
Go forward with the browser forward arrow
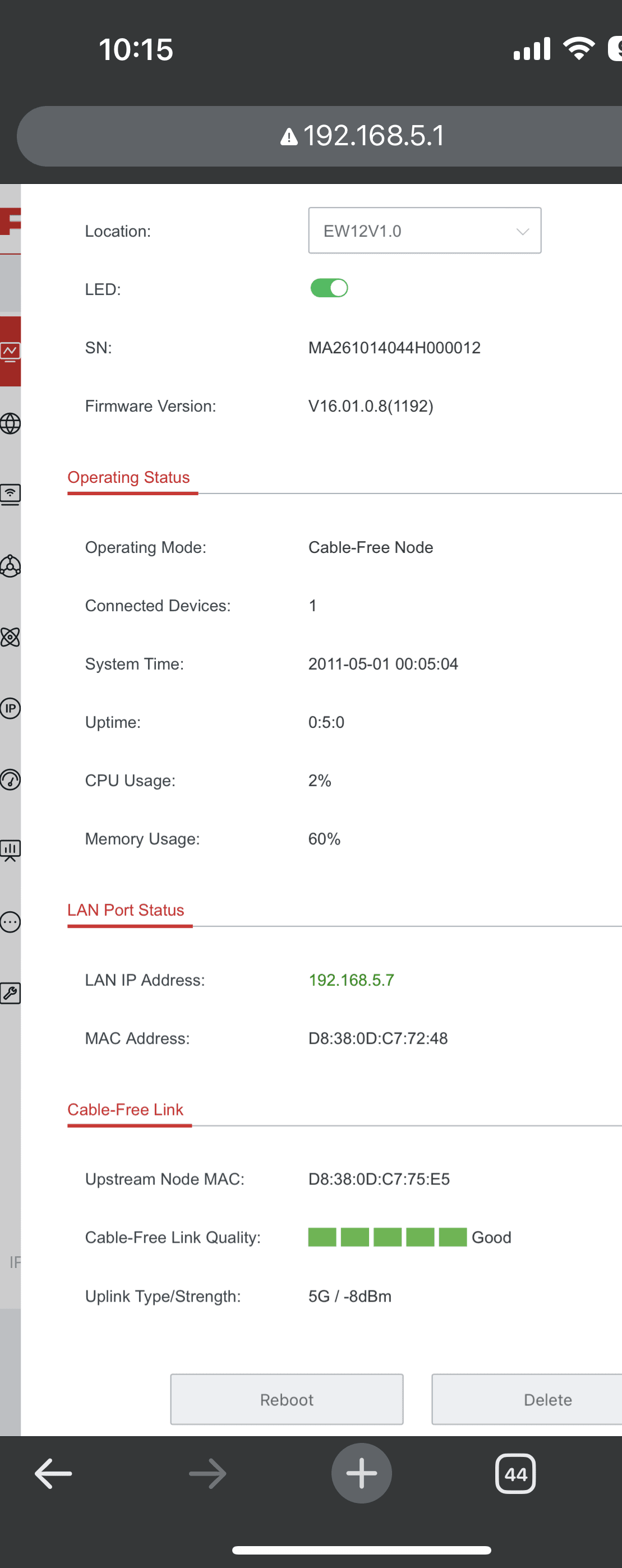click(208, 1474)
